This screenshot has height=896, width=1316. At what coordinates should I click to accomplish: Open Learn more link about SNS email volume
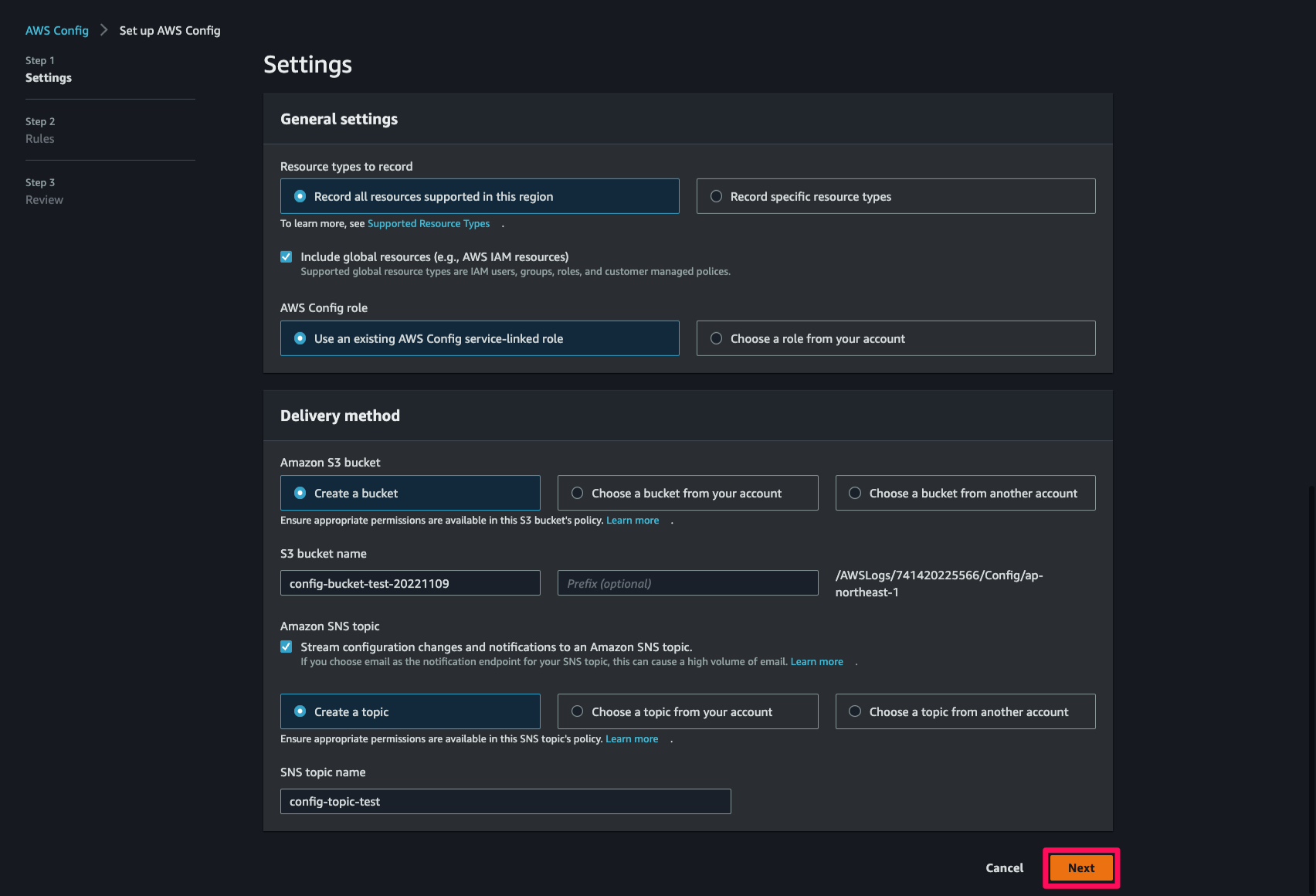click(x=817, y=661)
